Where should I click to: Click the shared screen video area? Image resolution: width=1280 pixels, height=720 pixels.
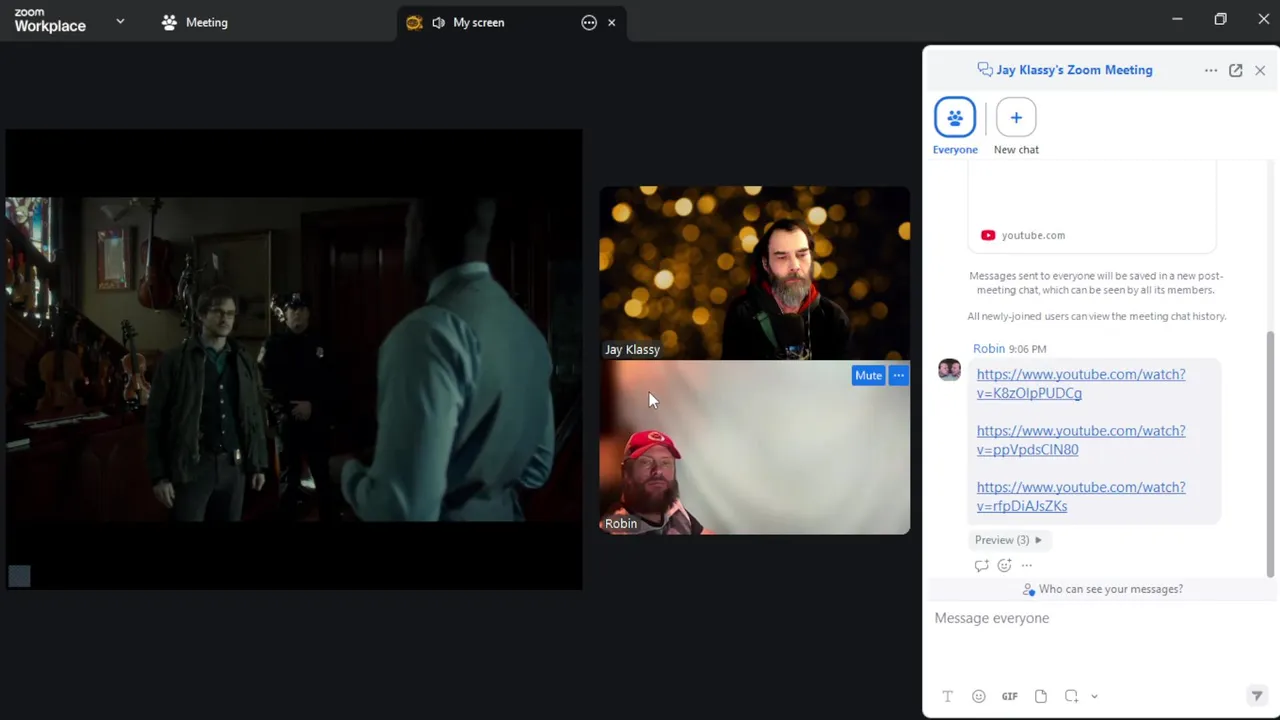click(294, 359)
